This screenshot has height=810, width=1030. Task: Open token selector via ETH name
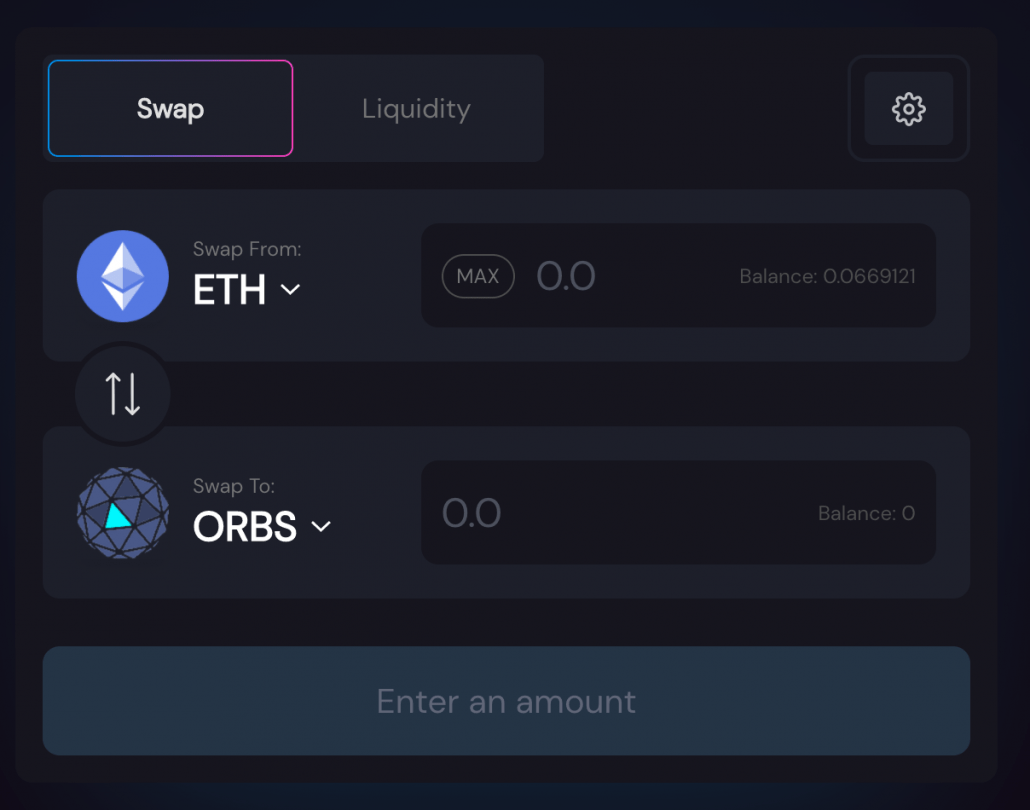pyautogui.click(x=229, y=290)
